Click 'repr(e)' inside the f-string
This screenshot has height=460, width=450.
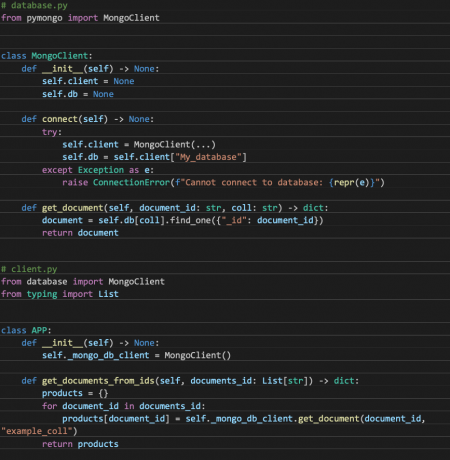point(352,182)
